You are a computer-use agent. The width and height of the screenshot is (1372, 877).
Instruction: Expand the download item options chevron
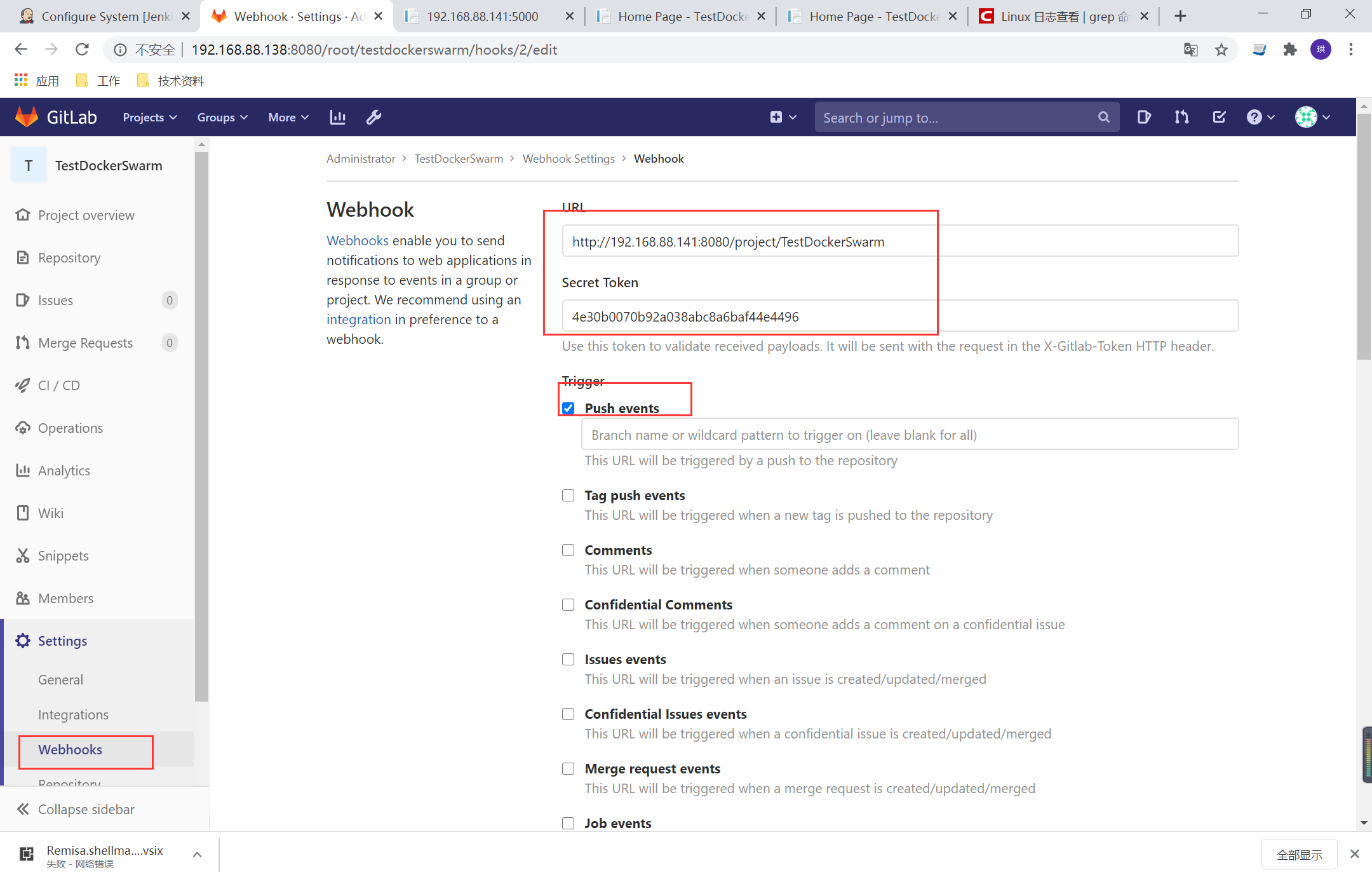click(x=198, y=854)
